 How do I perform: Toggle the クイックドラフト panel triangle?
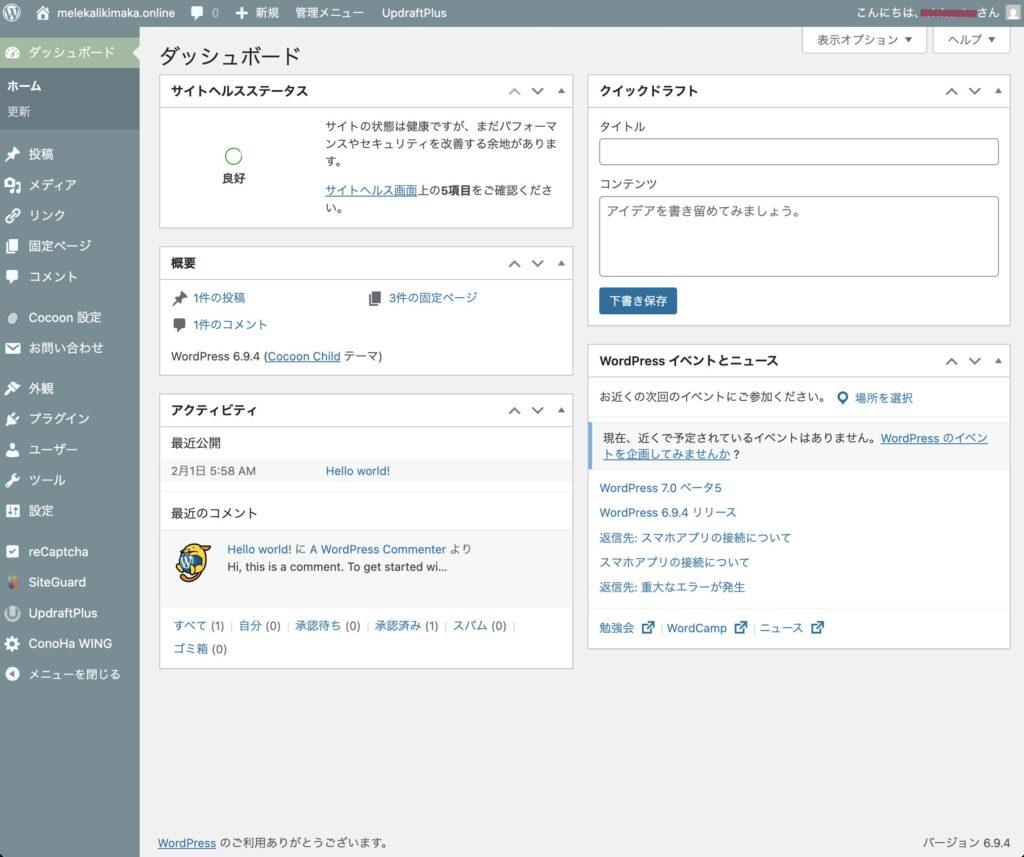click(998, 91)
